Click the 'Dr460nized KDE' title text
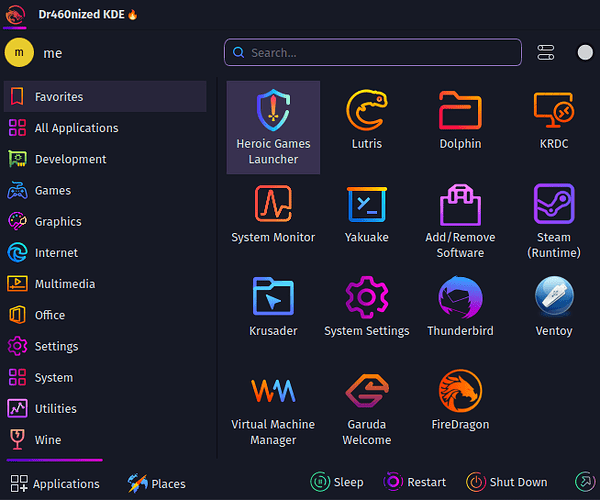This screenshot has height=500, width=600. (82, 15)
